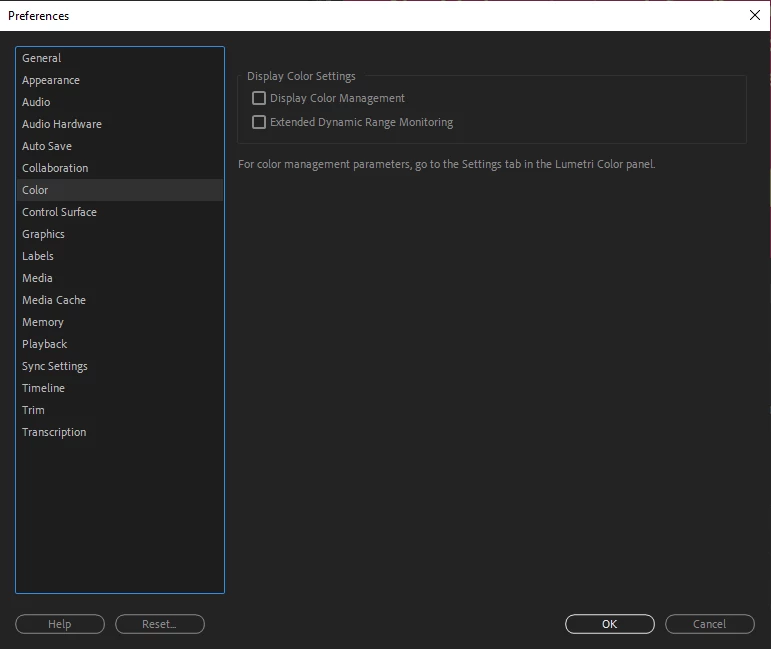Screen dimensions: 771x649
Task: Click the Display Color Settings group label
Action: coord(301,76)
